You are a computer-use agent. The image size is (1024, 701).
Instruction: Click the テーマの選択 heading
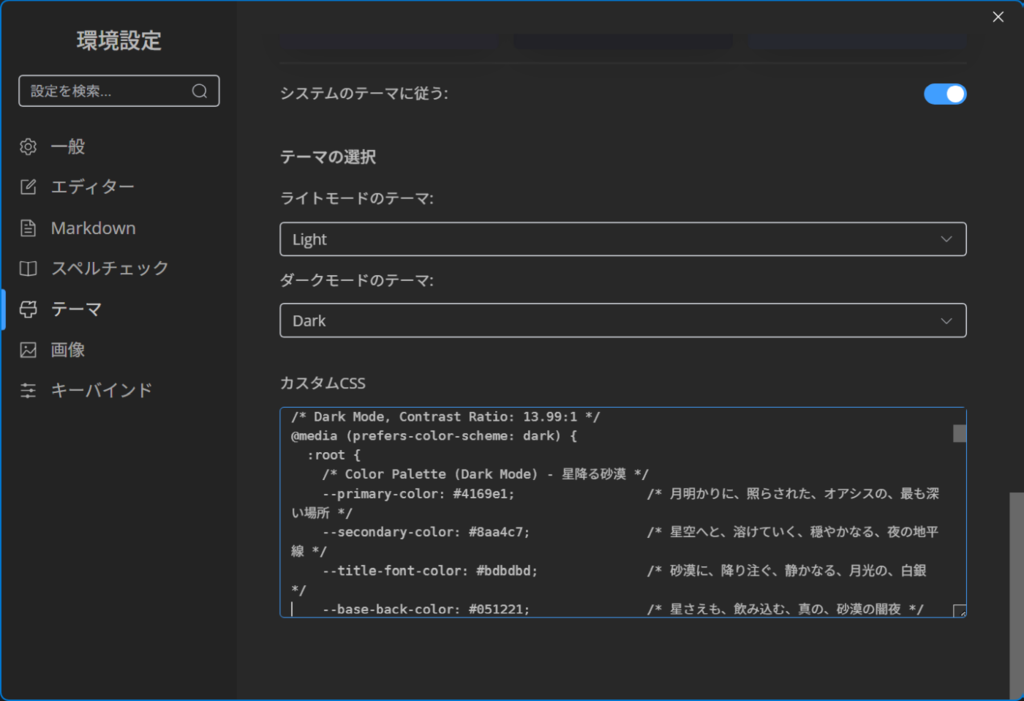click(328, 157)
